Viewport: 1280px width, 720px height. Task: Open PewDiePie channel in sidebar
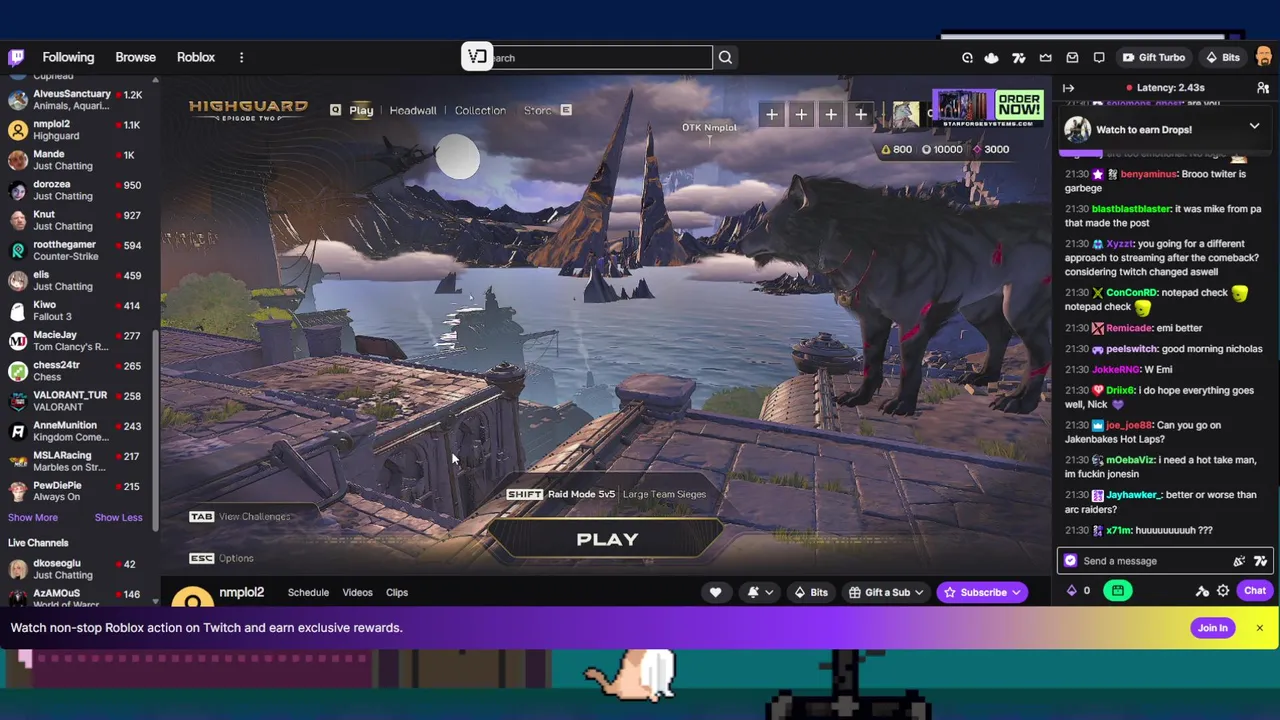click(x=80, y=491)
